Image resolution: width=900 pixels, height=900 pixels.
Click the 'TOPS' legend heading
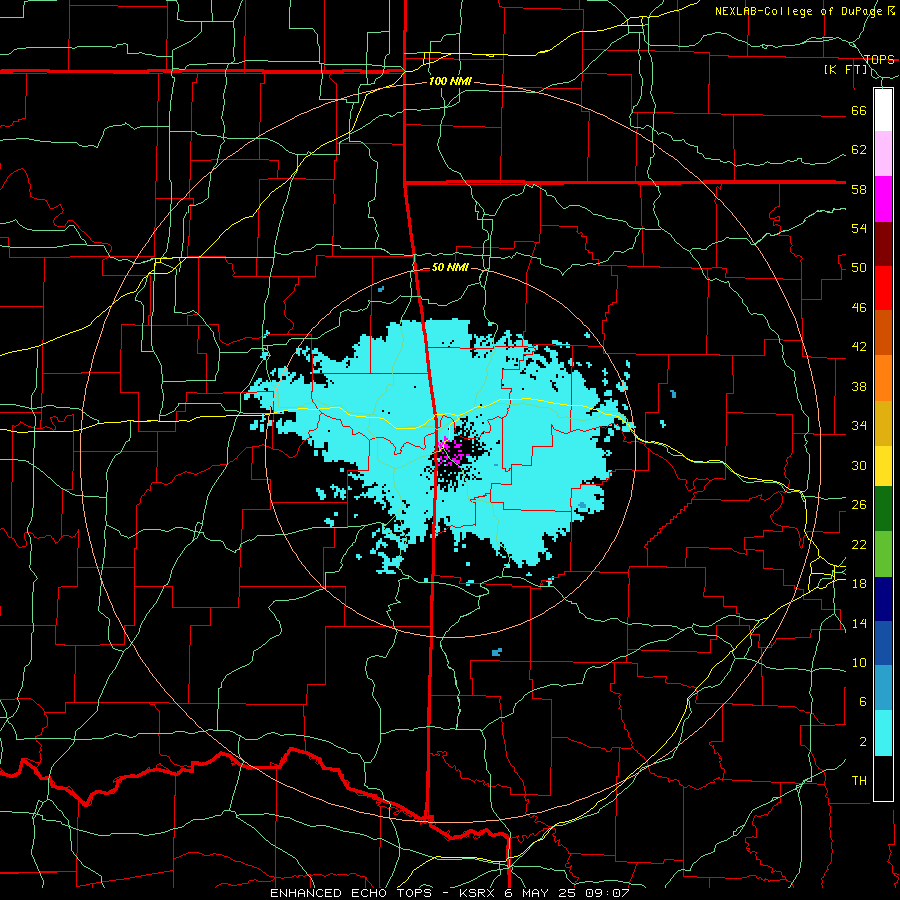pos(879,59)
